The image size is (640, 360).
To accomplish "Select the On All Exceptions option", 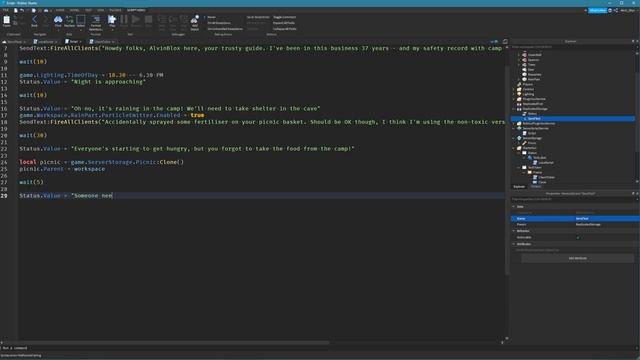I will click(219, 23).
